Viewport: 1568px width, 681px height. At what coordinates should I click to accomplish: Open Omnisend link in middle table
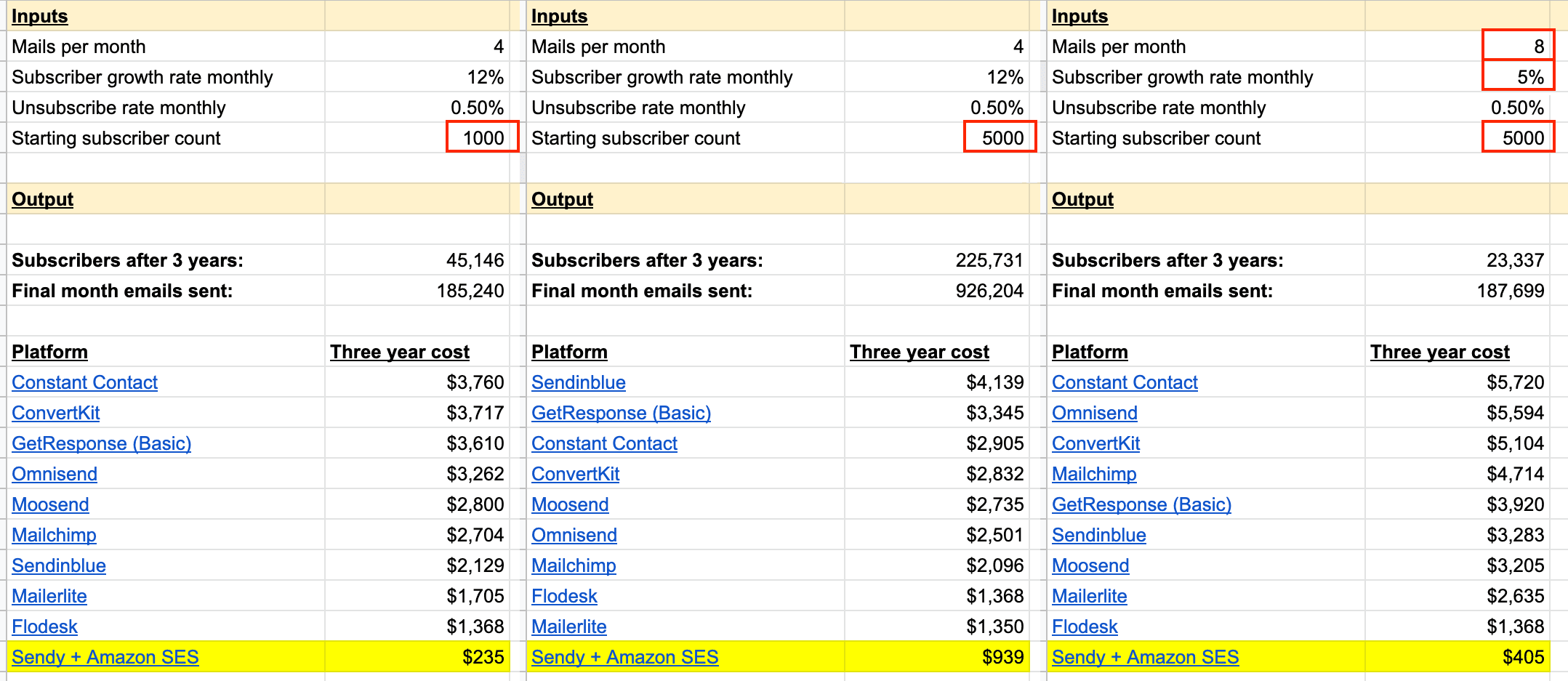click(574, 535)
